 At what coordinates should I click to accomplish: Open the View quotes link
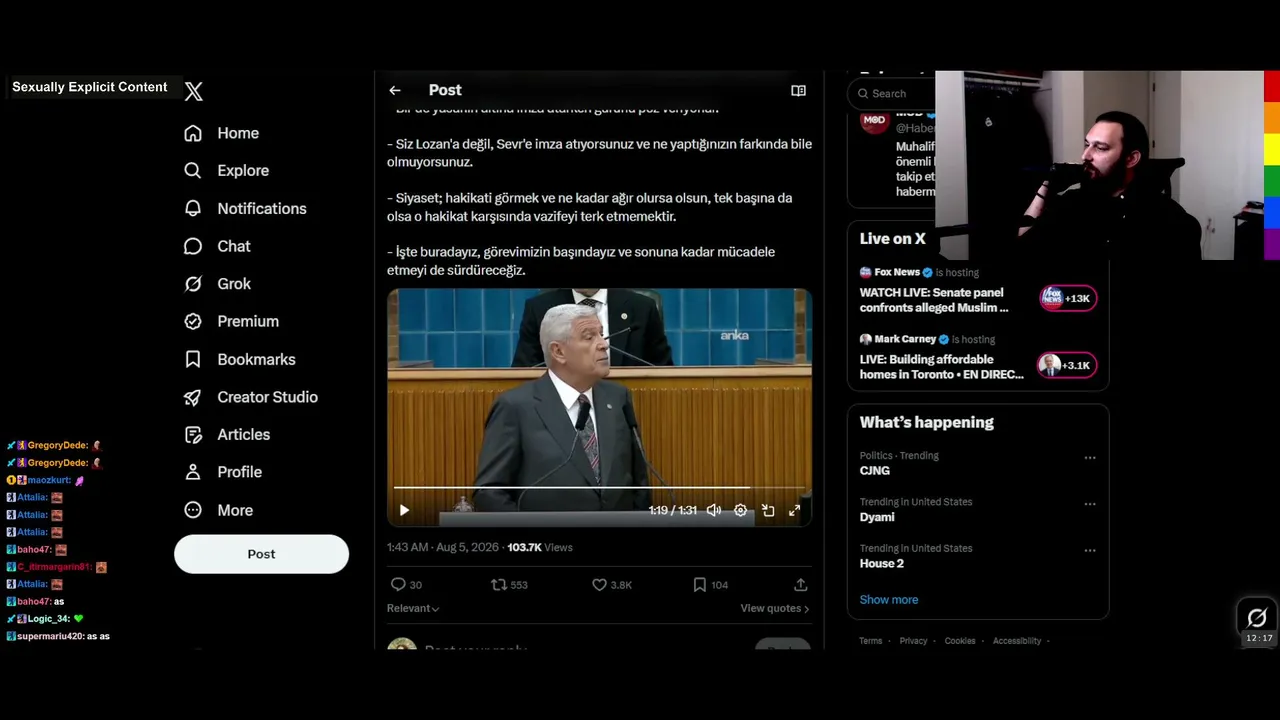pyautogui.click(x=775, y=608)
